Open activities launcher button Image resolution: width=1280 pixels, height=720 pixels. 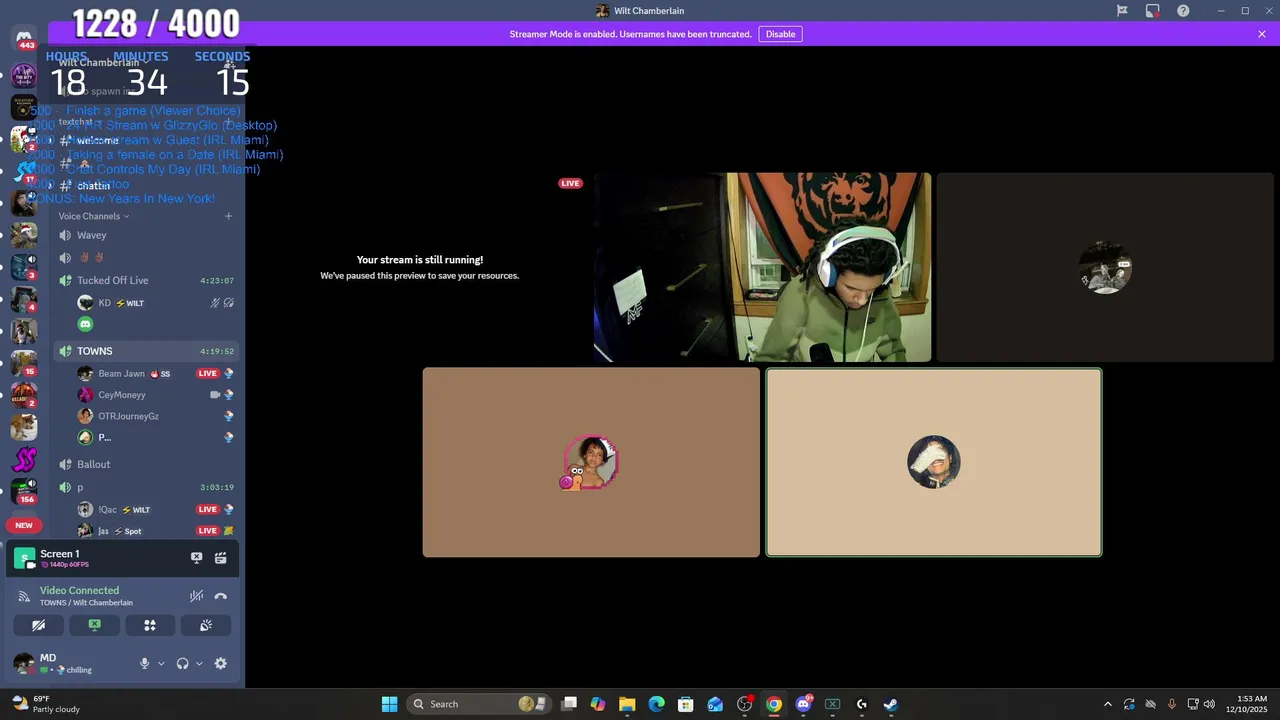(150, 625)
